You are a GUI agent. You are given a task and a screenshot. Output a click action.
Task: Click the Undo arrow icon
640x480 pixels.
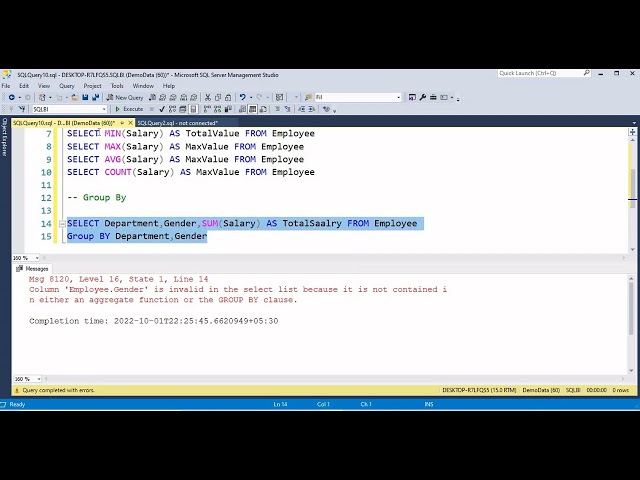pos(242,98)
